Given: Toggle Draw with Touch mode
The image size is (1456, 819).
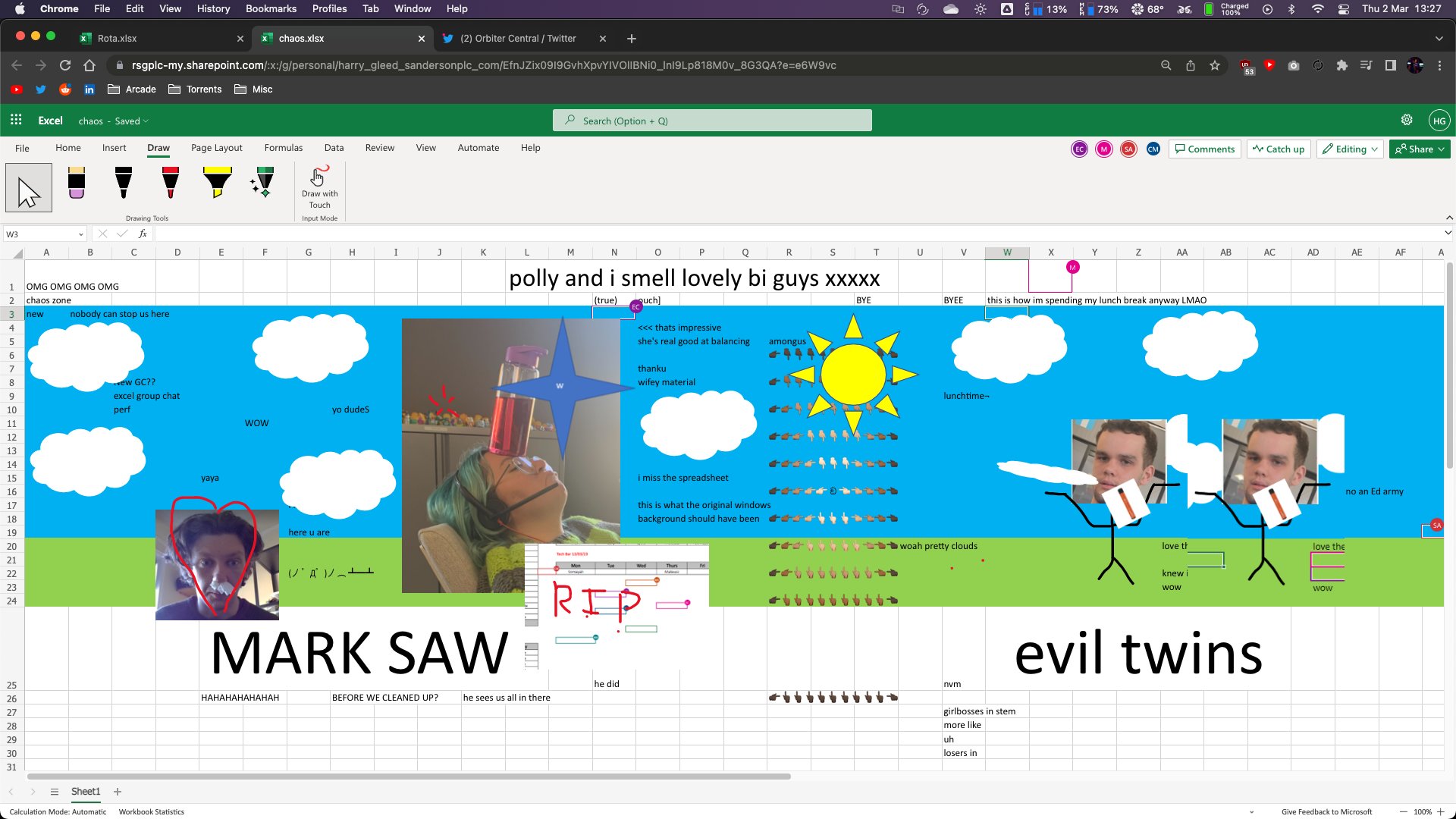Looking at the screenshot, I should [319, 187].
